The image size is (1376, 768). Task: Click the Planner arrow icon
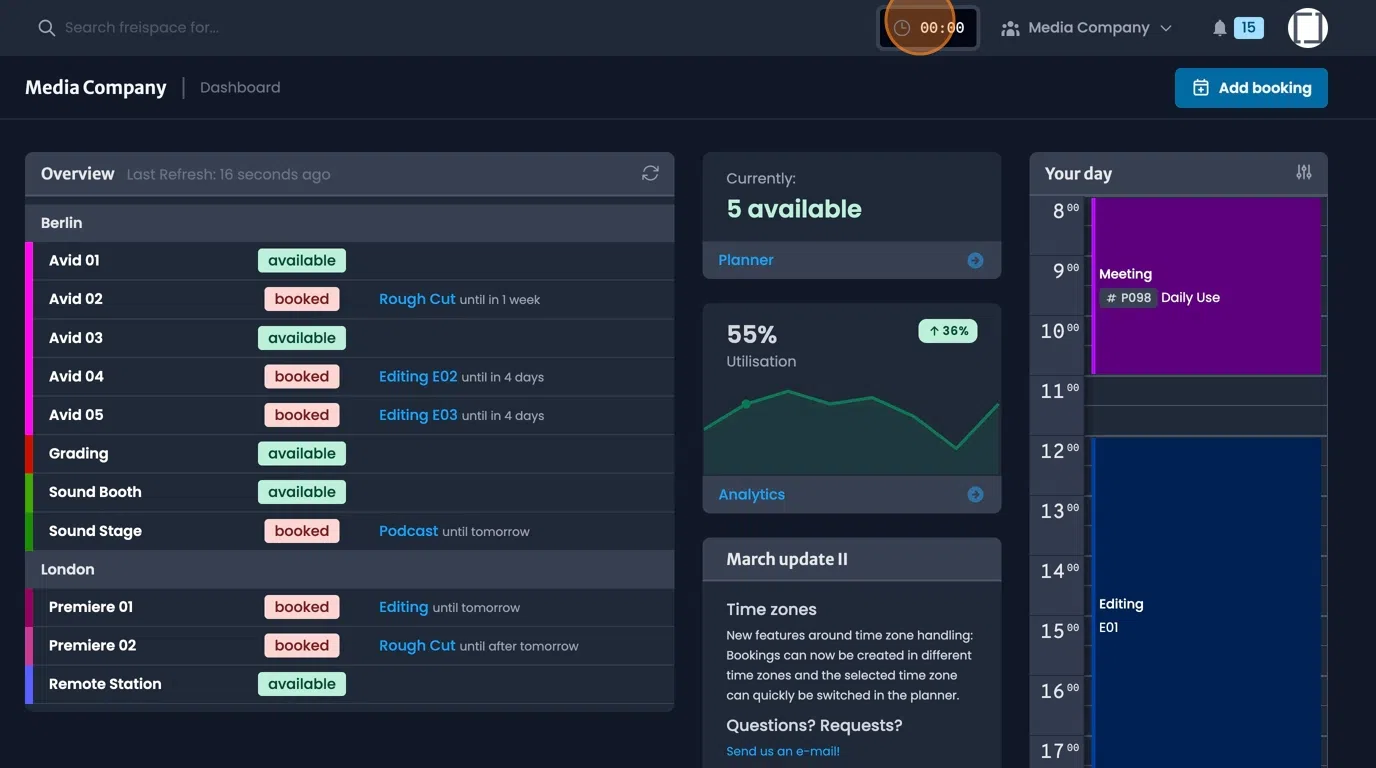(975, 261)
